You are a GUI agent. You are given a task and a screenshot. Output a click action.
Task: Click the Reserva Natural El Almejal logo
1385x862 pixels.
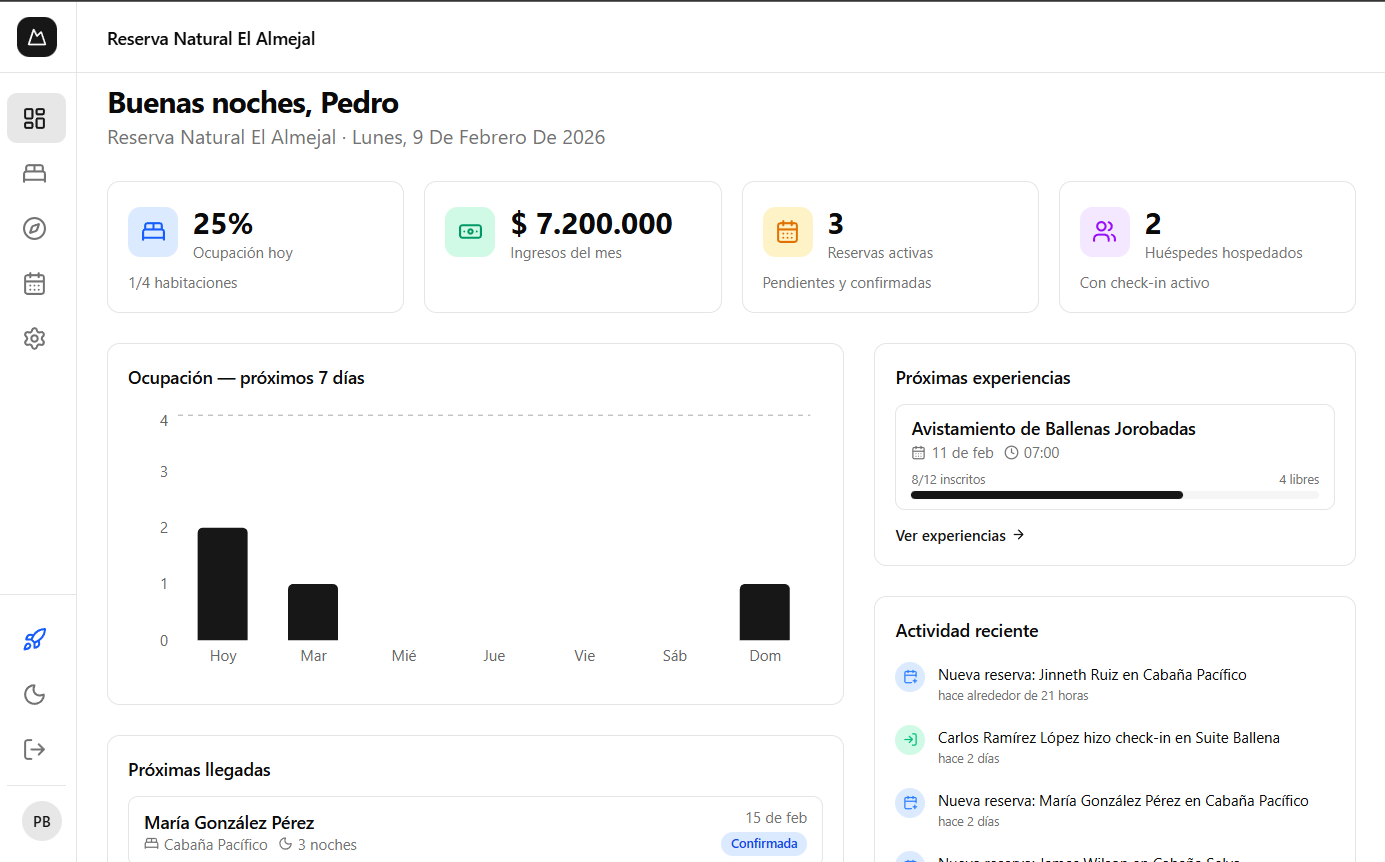pos(36,37)
